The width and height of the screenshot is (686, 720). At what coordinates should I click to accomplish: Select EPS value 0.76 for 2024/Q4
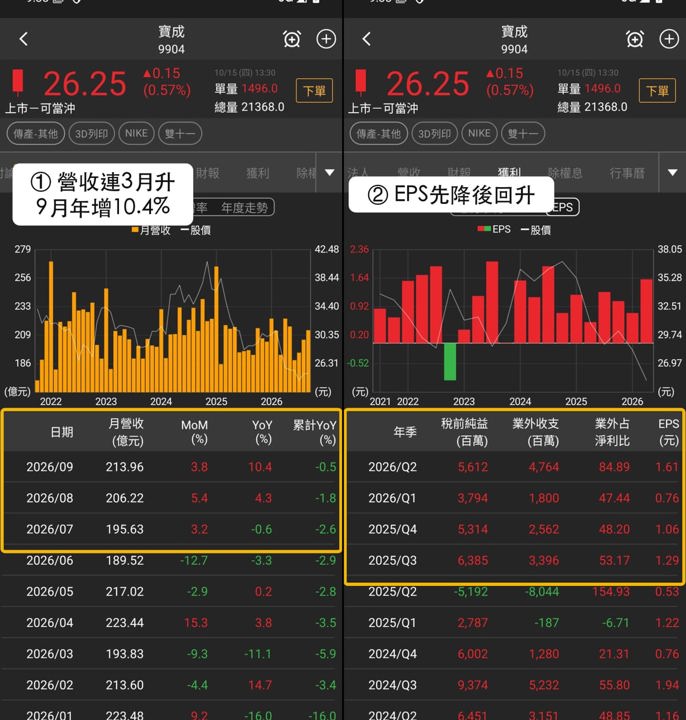667,654
